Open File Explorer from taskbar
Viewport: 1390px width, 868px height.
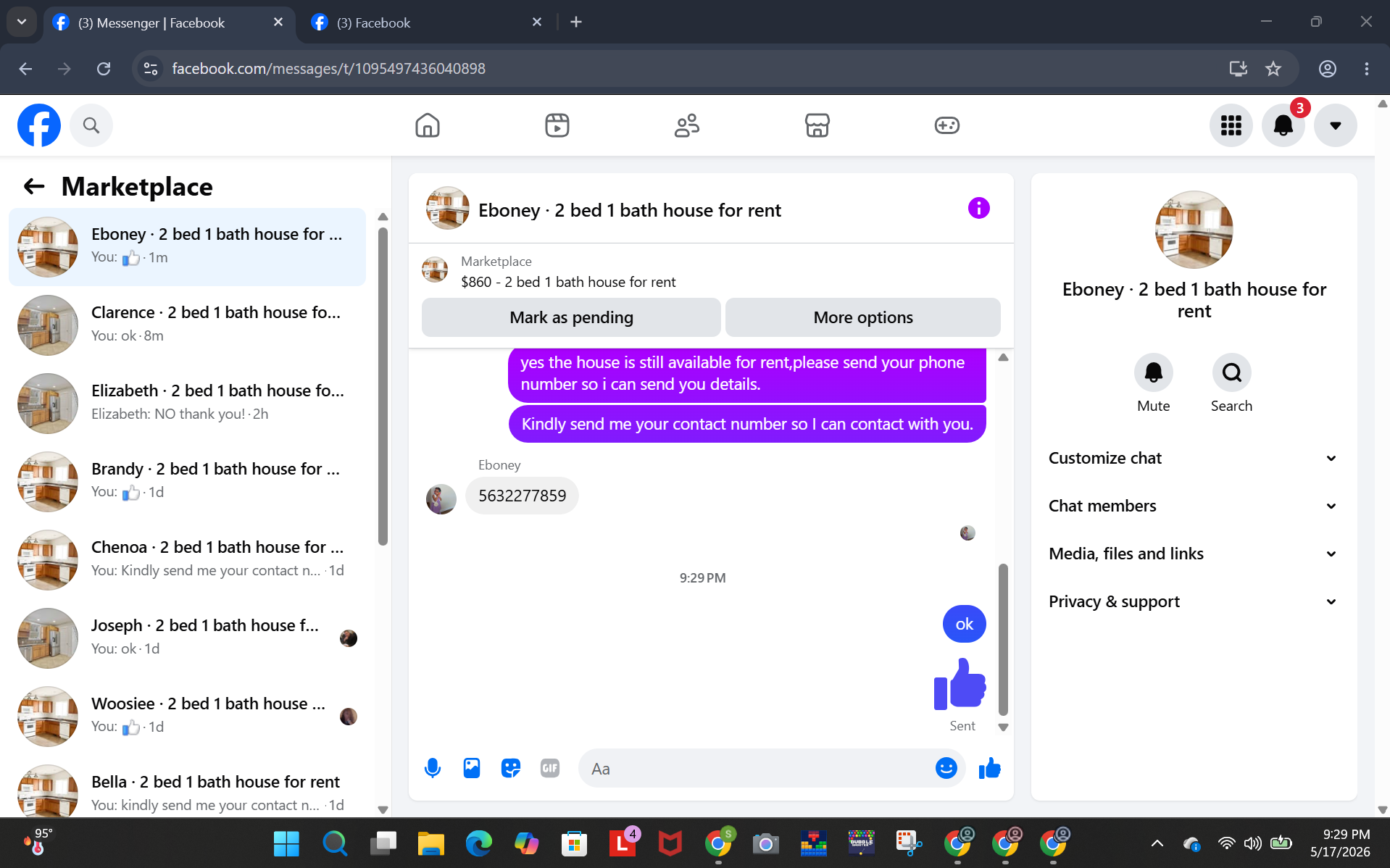coord(430,843)
